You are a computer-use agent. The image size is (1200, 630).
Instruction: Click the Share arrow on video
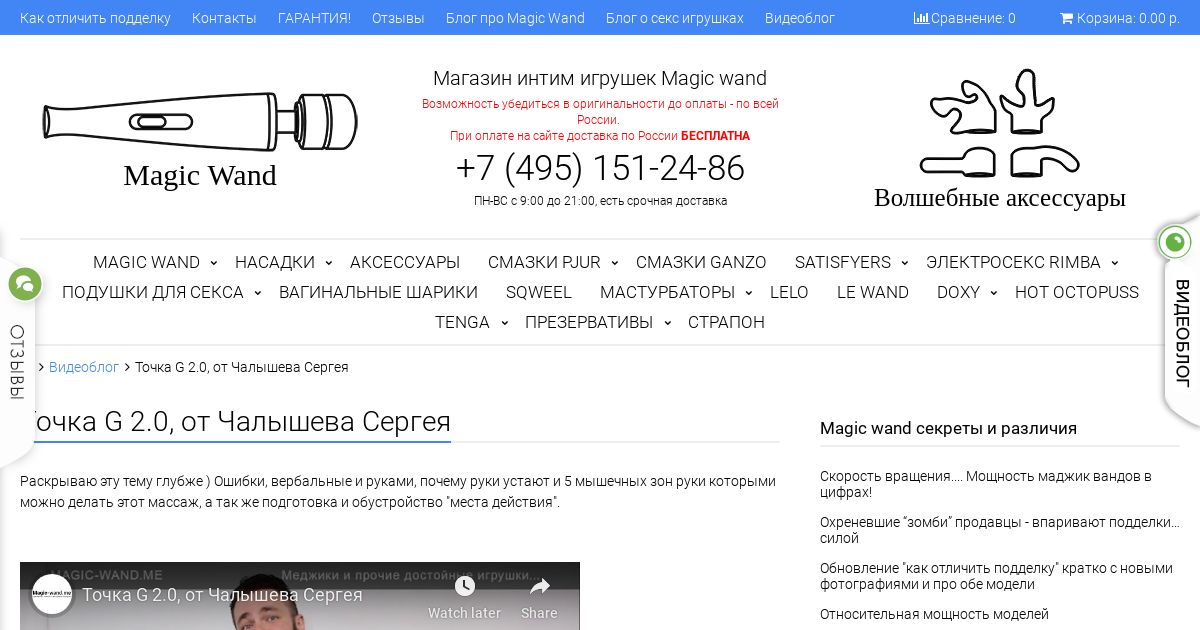click(539, 586)
